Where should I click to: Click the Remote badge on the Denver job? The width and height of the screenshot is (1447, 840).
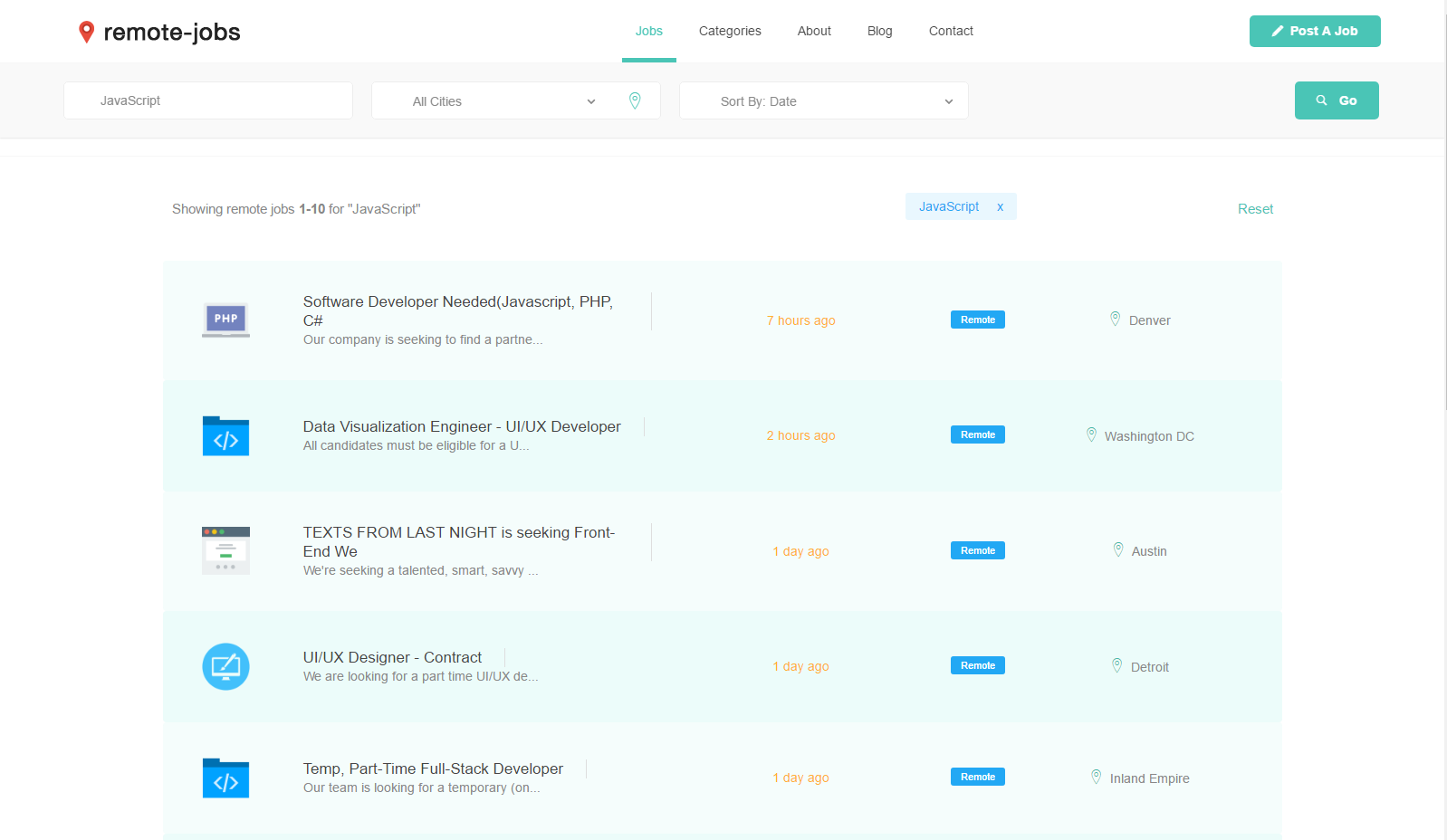point(978,320)
